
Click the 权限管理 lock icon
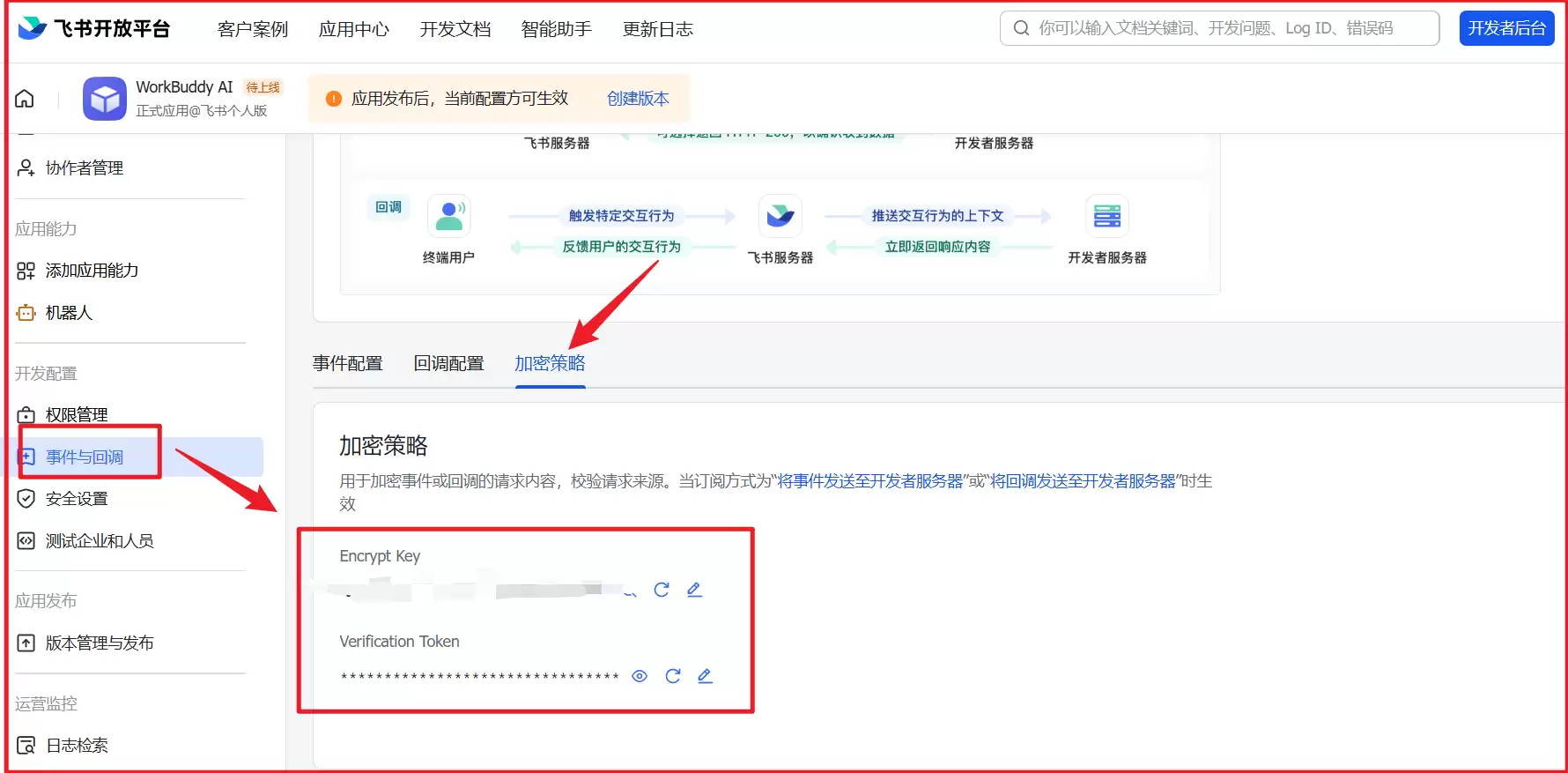[26, 415]
